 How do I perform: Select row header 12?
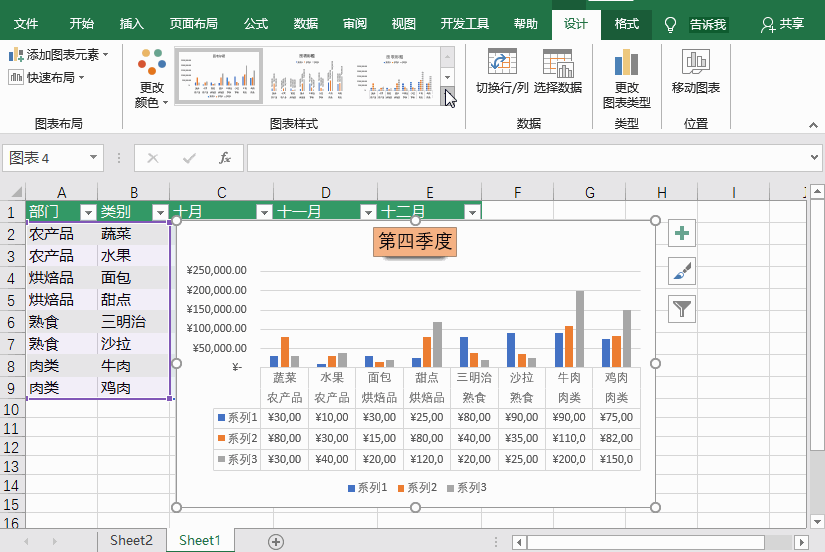click(11, 448)
